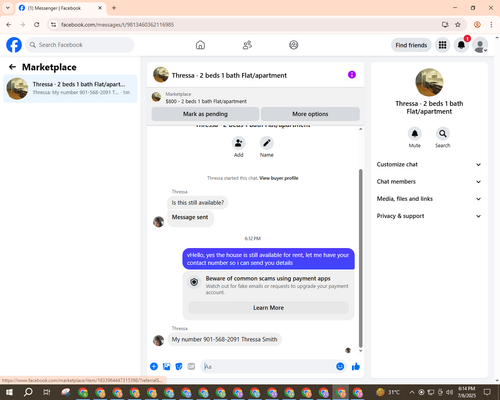
Task: Attach a photo with the image icon
Action: 166,367
